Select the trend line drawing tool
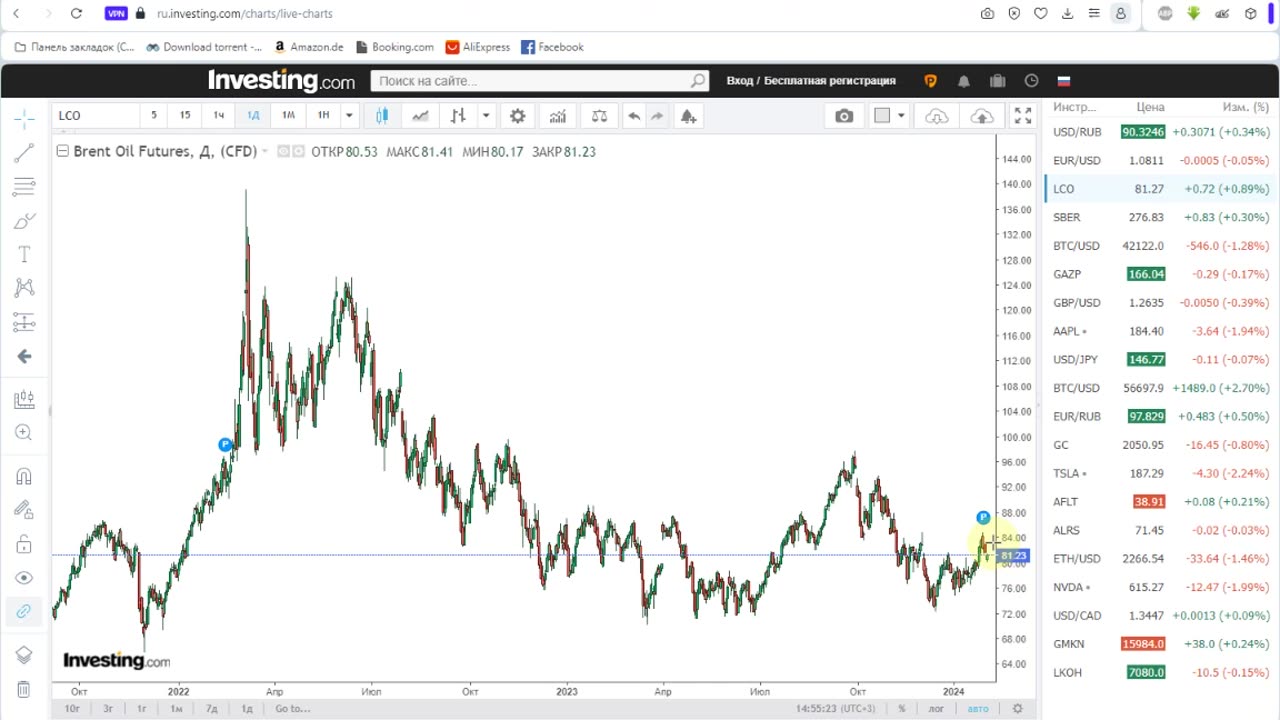 pyautogui.click(x=25, y=153)
